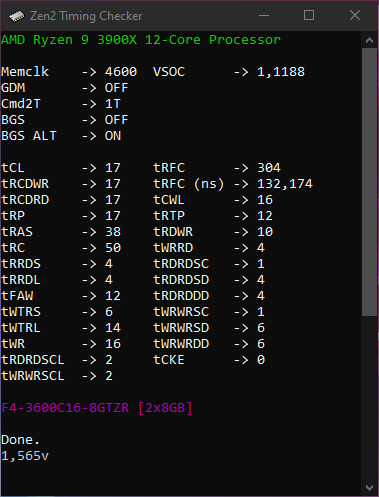Screen dimensions: 379x497
Task: Click the scrollbar down arrow
Action: point(369,488)
